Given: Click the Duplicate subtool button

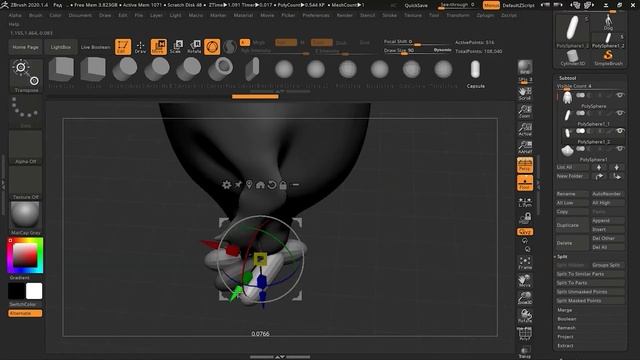Looking at the screenshot, I should 572,225.
